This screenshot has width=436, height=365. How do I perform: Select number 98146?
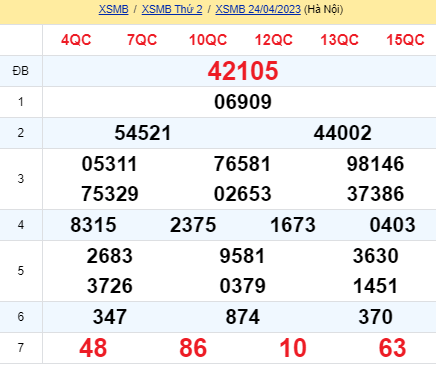[x=375, y=164]
